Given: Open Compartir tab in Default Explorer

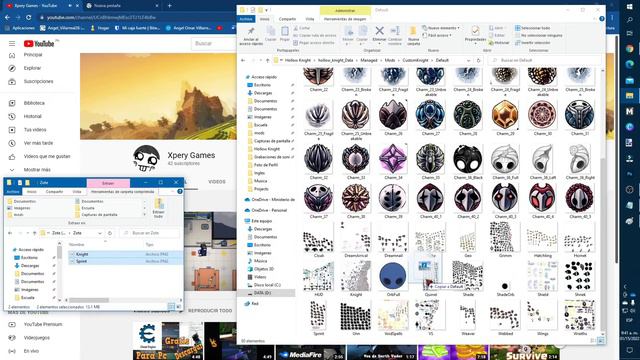Looking at the screenshot, I should (287, 19).
